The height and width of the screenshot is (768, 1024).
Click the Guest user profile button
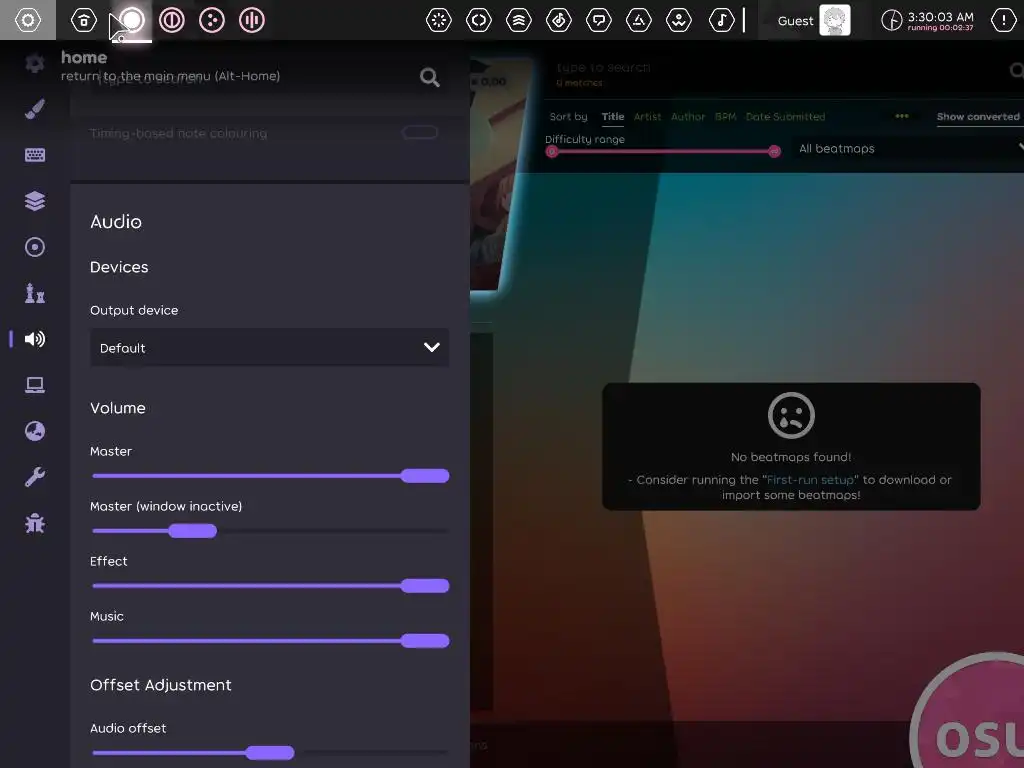click(x=814, y=20)
